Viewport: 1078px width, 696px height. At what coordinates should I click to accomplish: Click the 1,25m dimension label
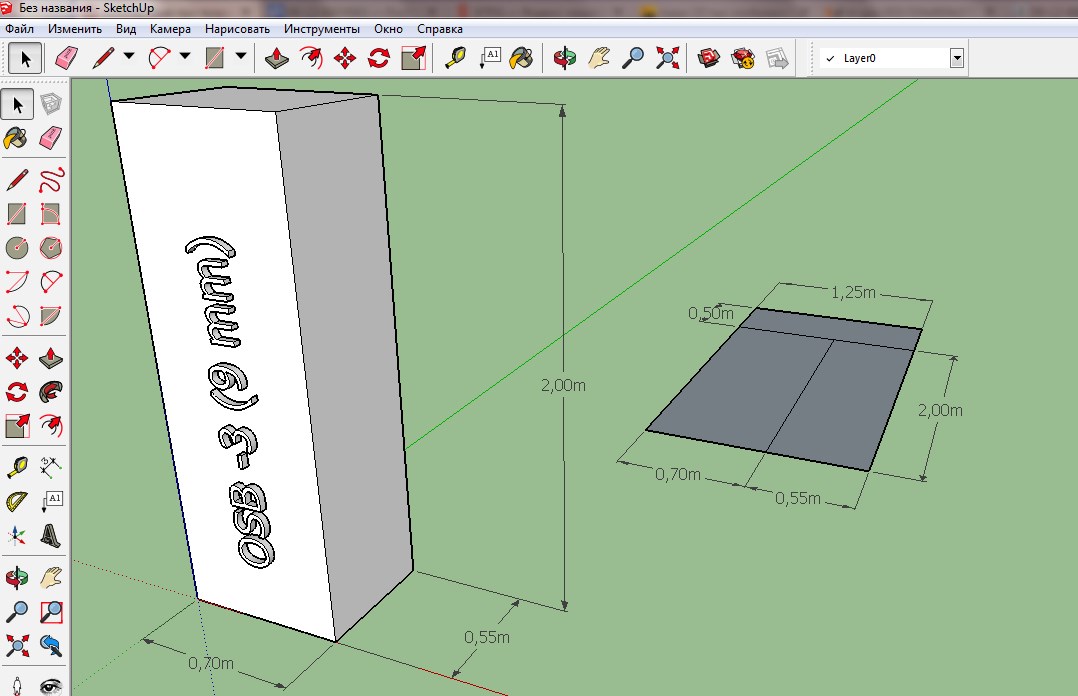(853, 293)
